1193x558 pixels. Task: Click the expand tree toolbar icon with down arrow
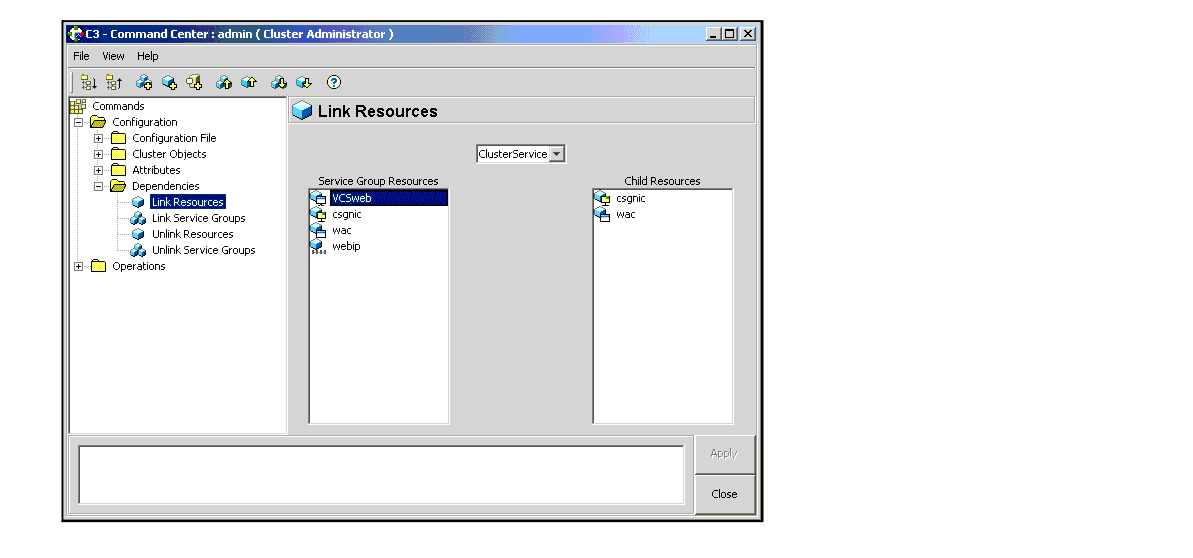coord(89,83)
